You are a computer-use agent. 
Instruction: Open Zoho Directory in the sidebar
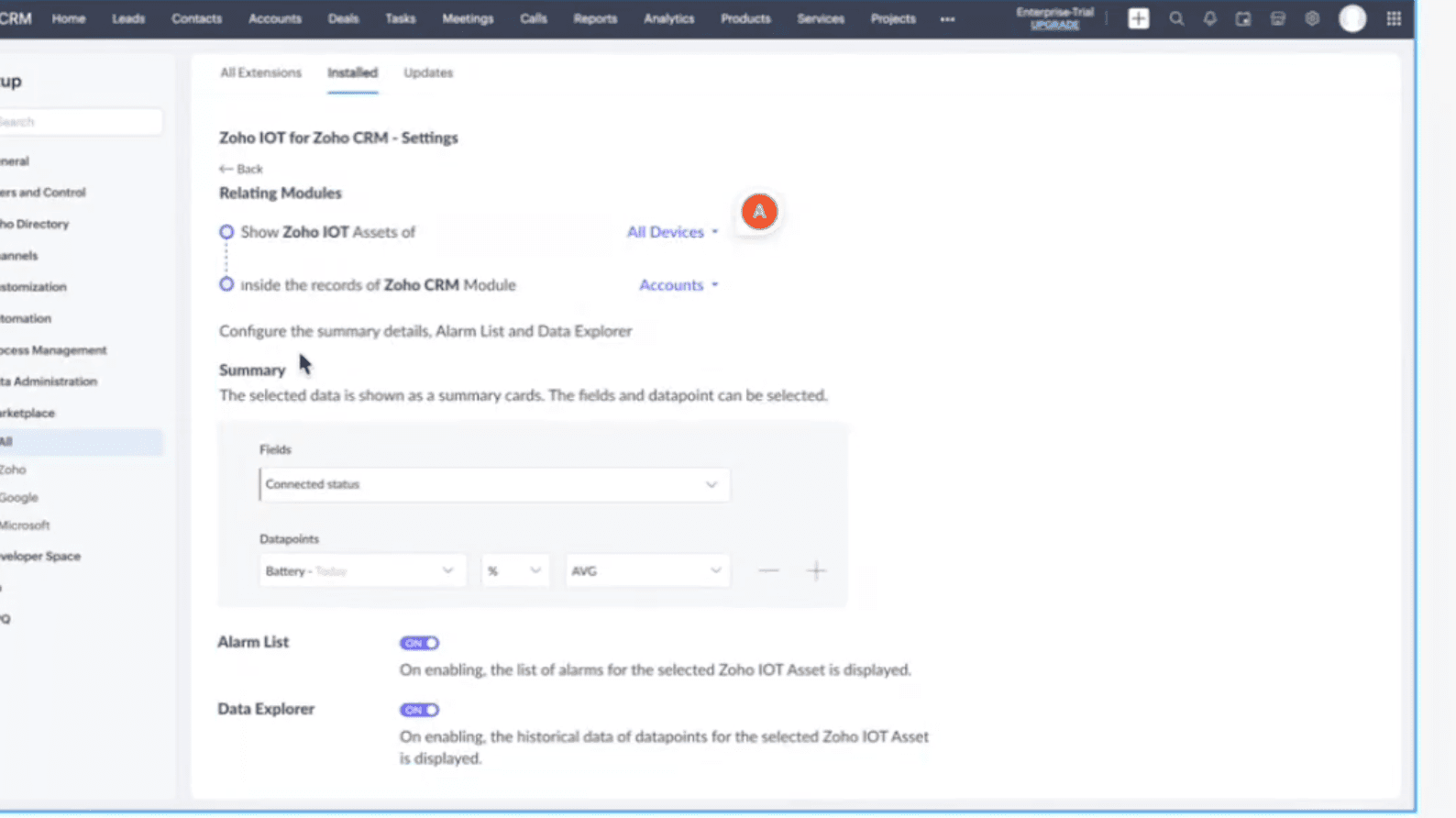coord(35,224)
